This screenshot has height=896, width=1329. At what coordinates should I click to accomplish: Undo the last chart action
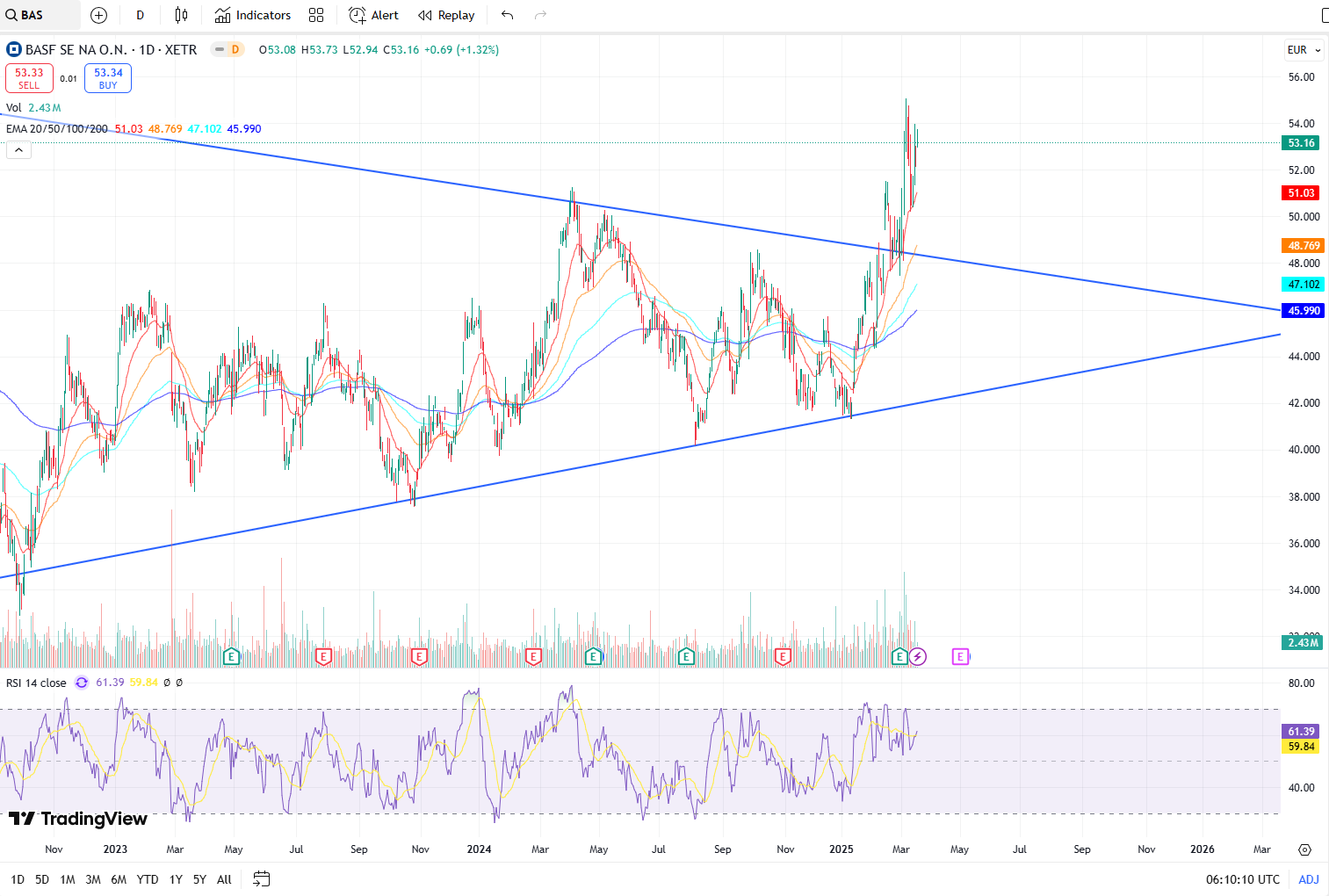[x=507, y=15]
